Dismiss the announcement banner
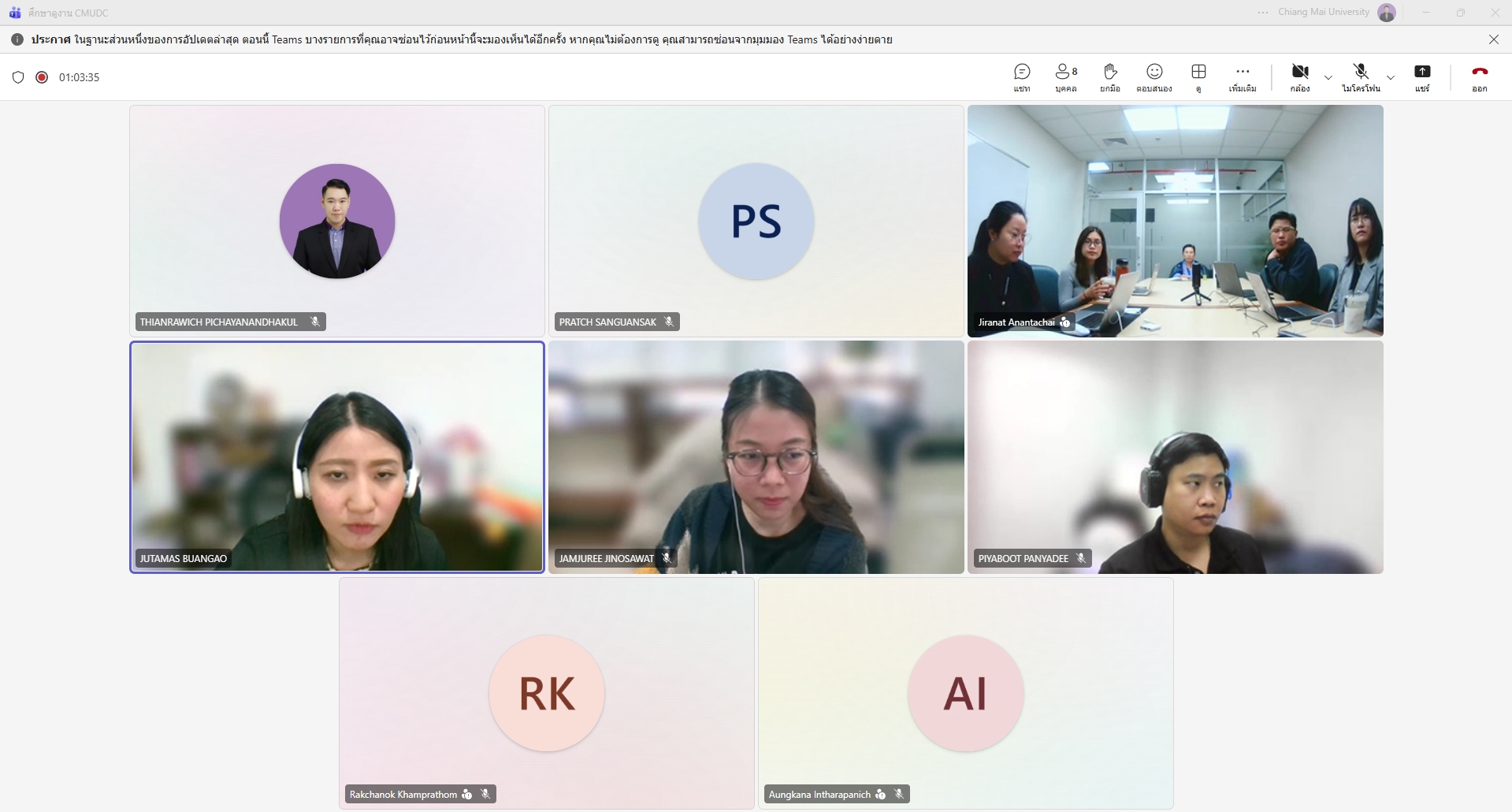The height and width of the screenshot is (812, 1512). [1493, 39]
